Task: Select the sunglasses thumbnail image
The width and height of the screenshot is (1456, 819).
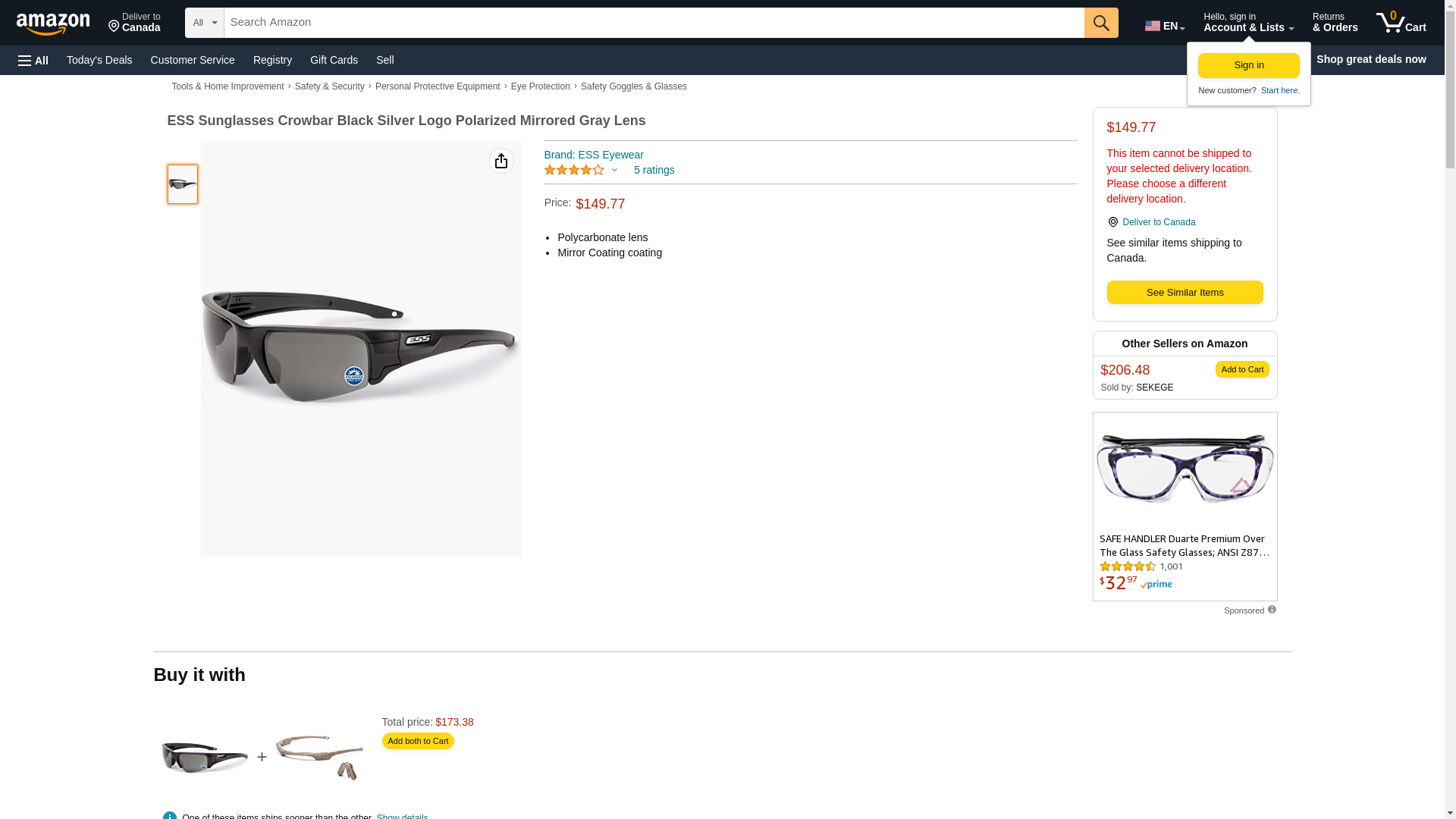Action: pos(183,184)
